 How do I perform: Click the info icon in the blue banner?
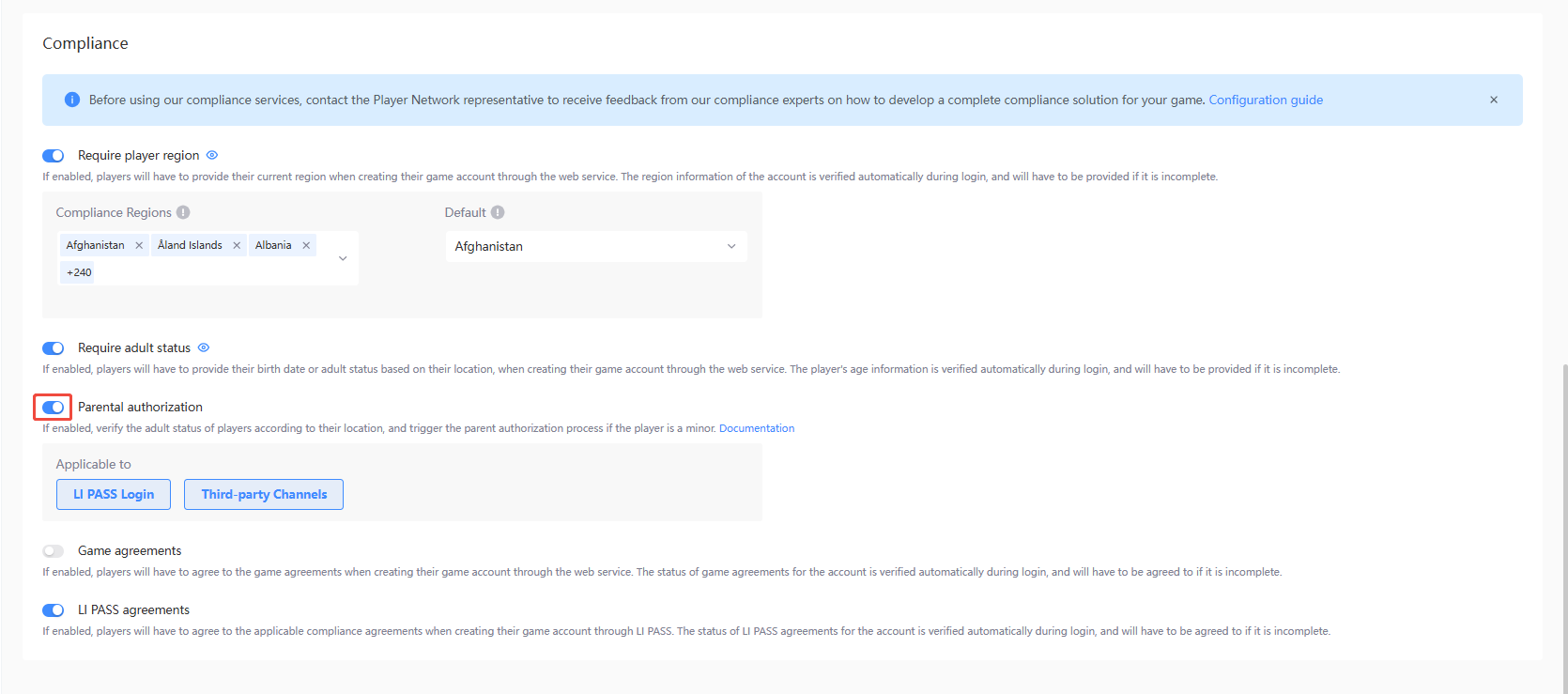point(72,100)
